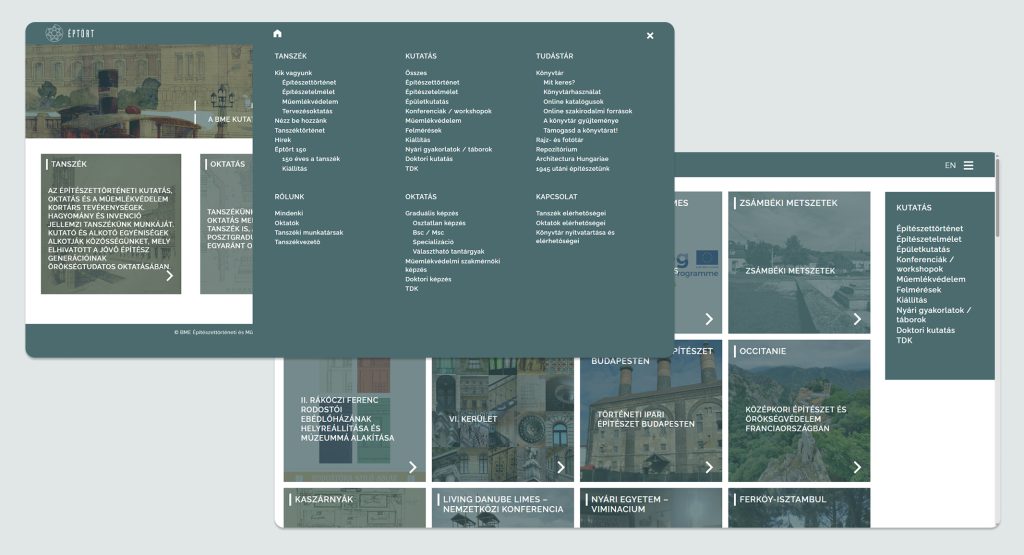
Task: Open the hamburger menu next to EN
Action: (x=968, y=166)
